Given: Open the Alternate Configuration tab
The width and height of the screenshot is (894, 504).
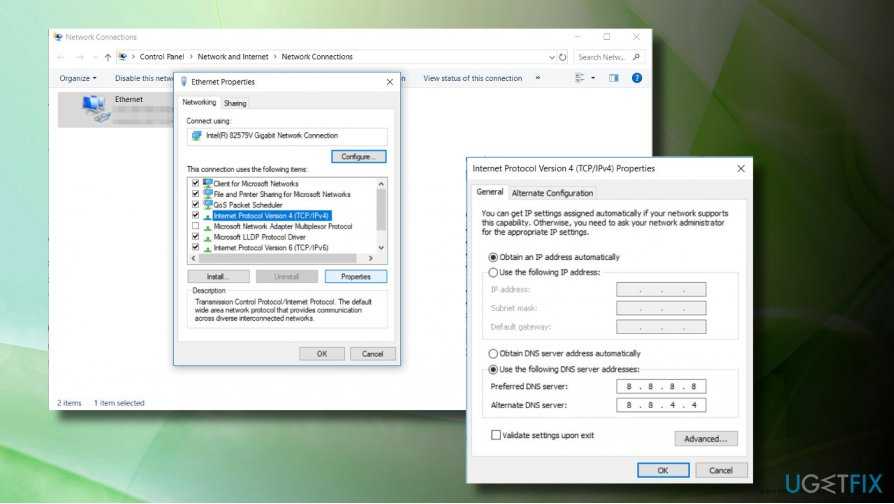Looking at the screenshot, I should pyautogui.click(x=552, y=193).
